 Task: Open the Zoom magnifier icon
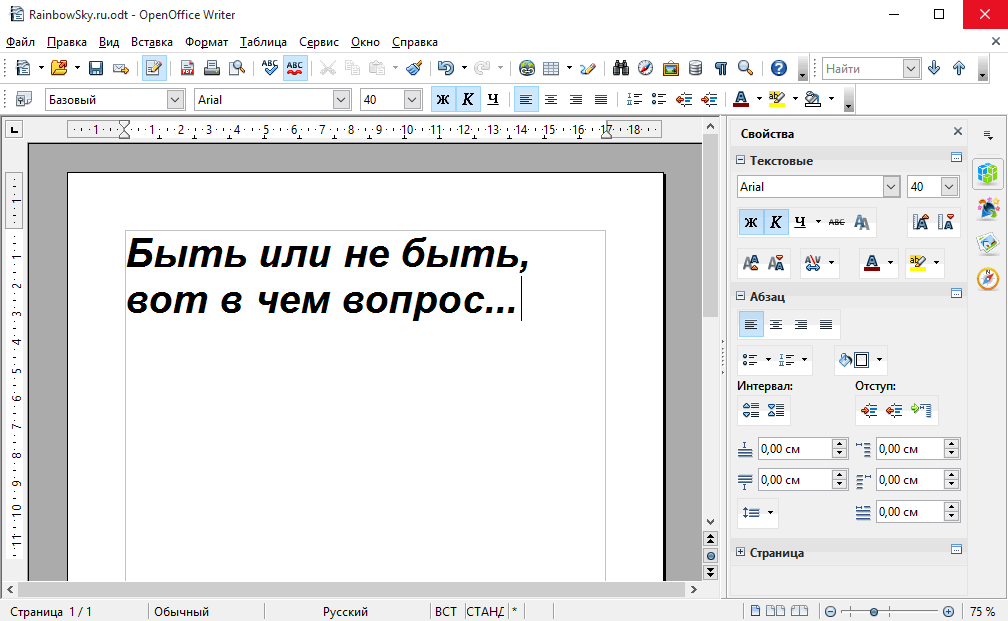coord(746,68)
